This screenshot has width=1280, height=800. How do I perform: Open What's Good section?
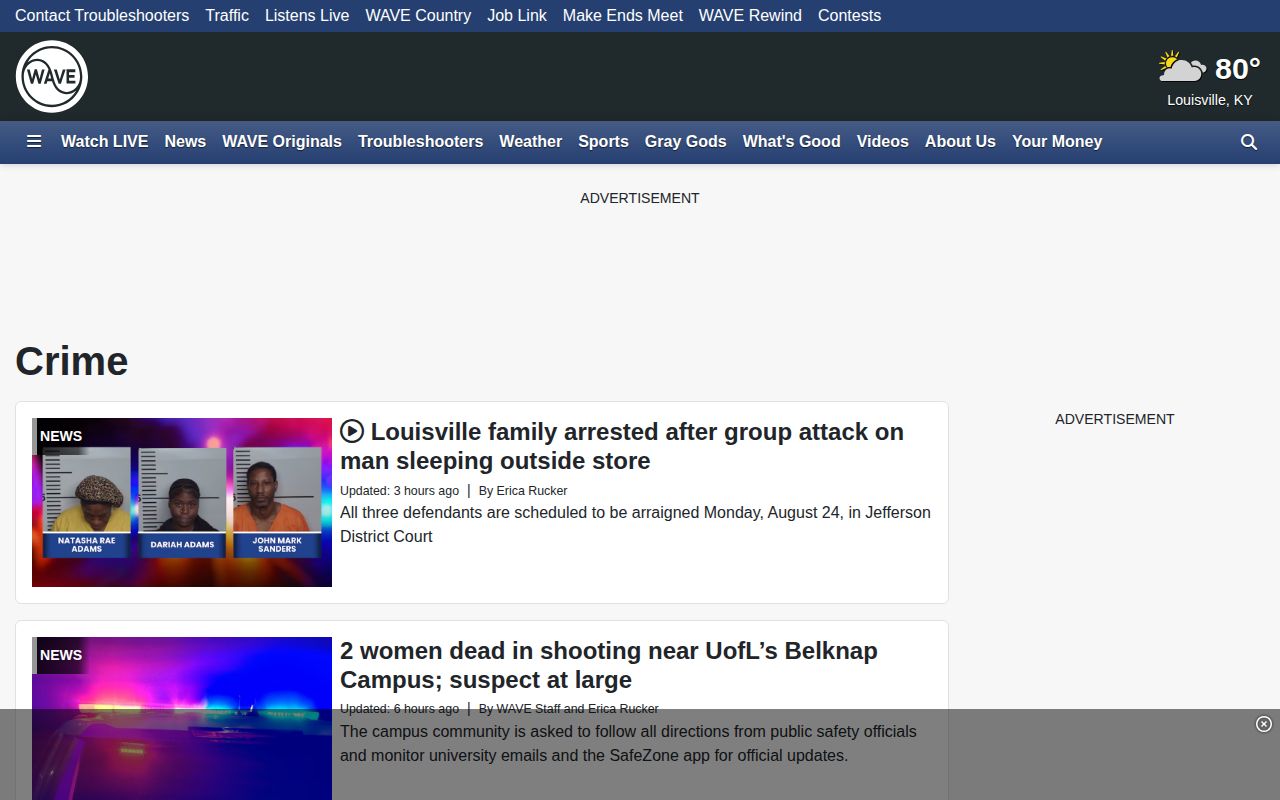[x=791, y=142]
